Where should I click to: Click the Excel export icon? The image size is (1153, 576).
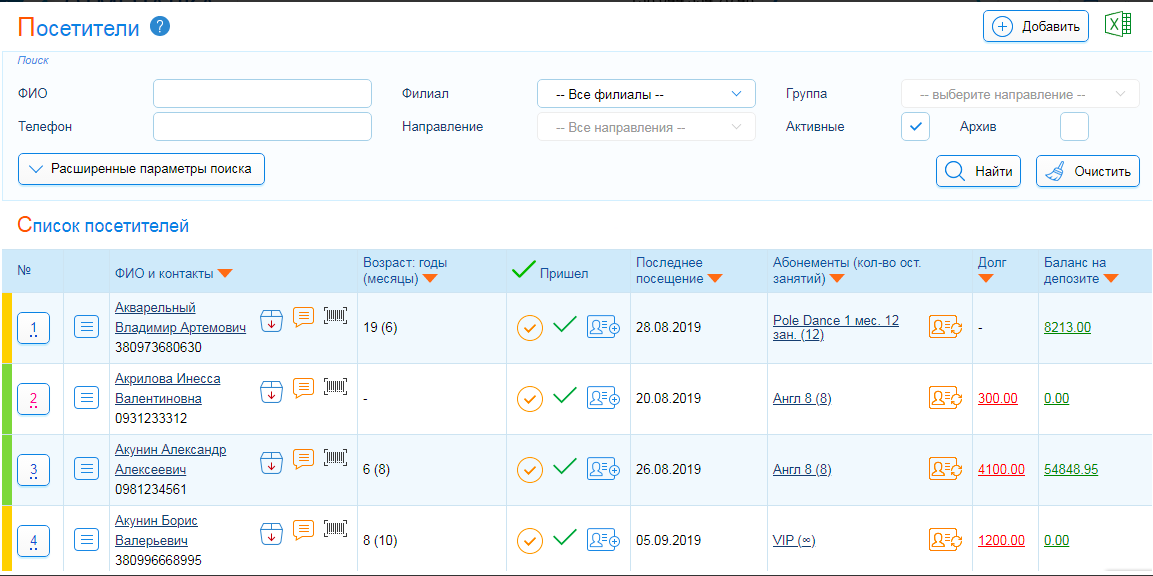pos(1118,26)
